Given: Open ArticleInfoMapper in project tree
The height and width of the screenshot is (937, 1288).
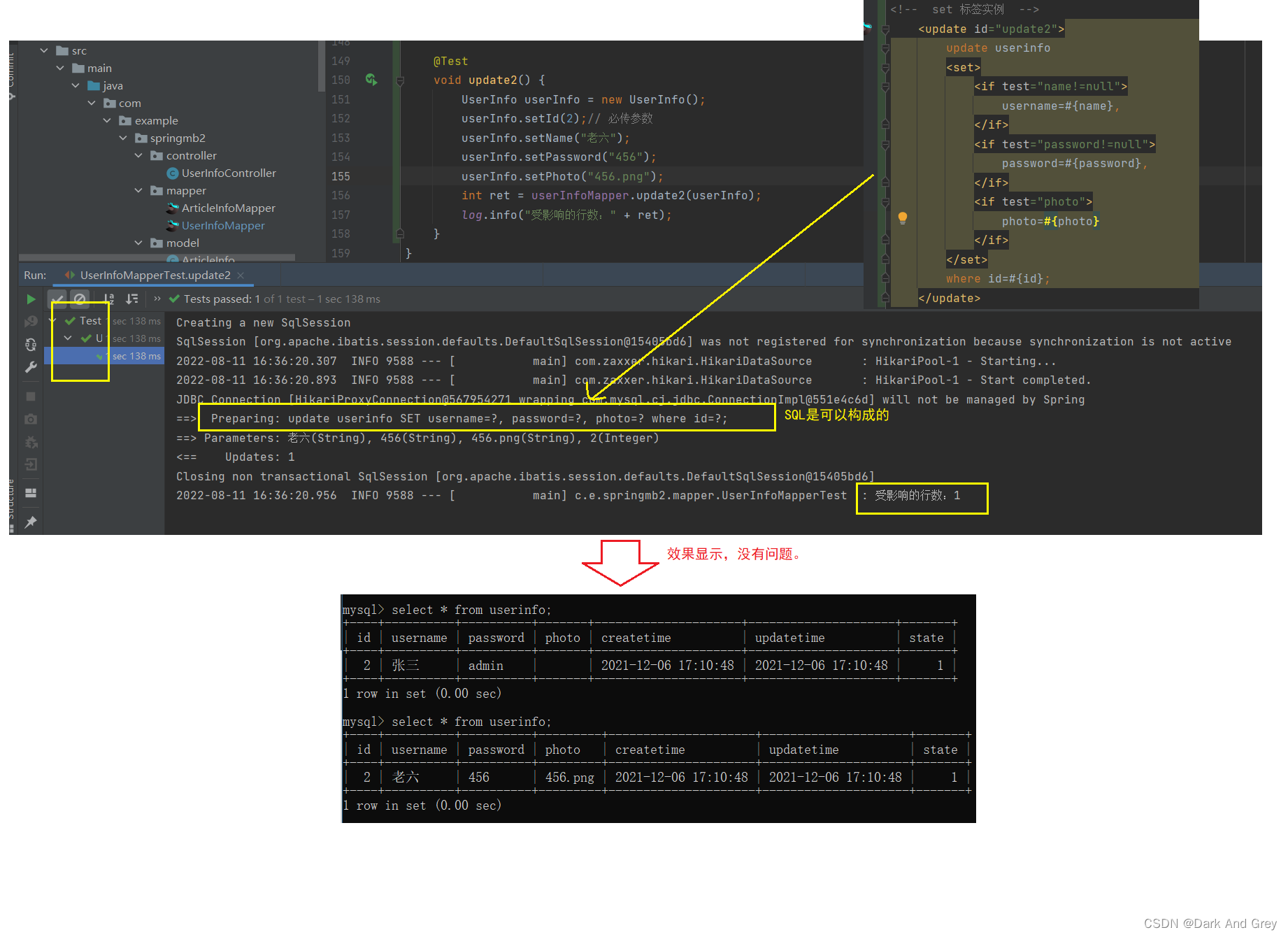Looking at the screenshot, I should [229, 208].
